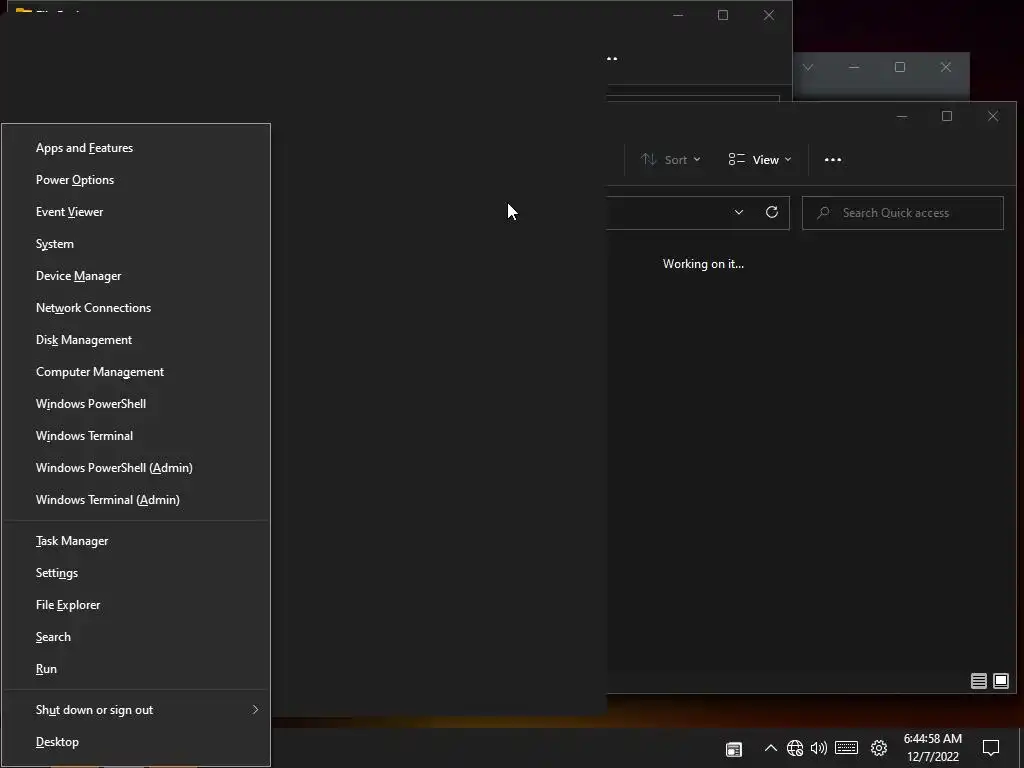Image resolution: width=1024 pixels, height=768 pixels.
Task: Click ellipsis in the dark back window
Action: pos(612,59)
